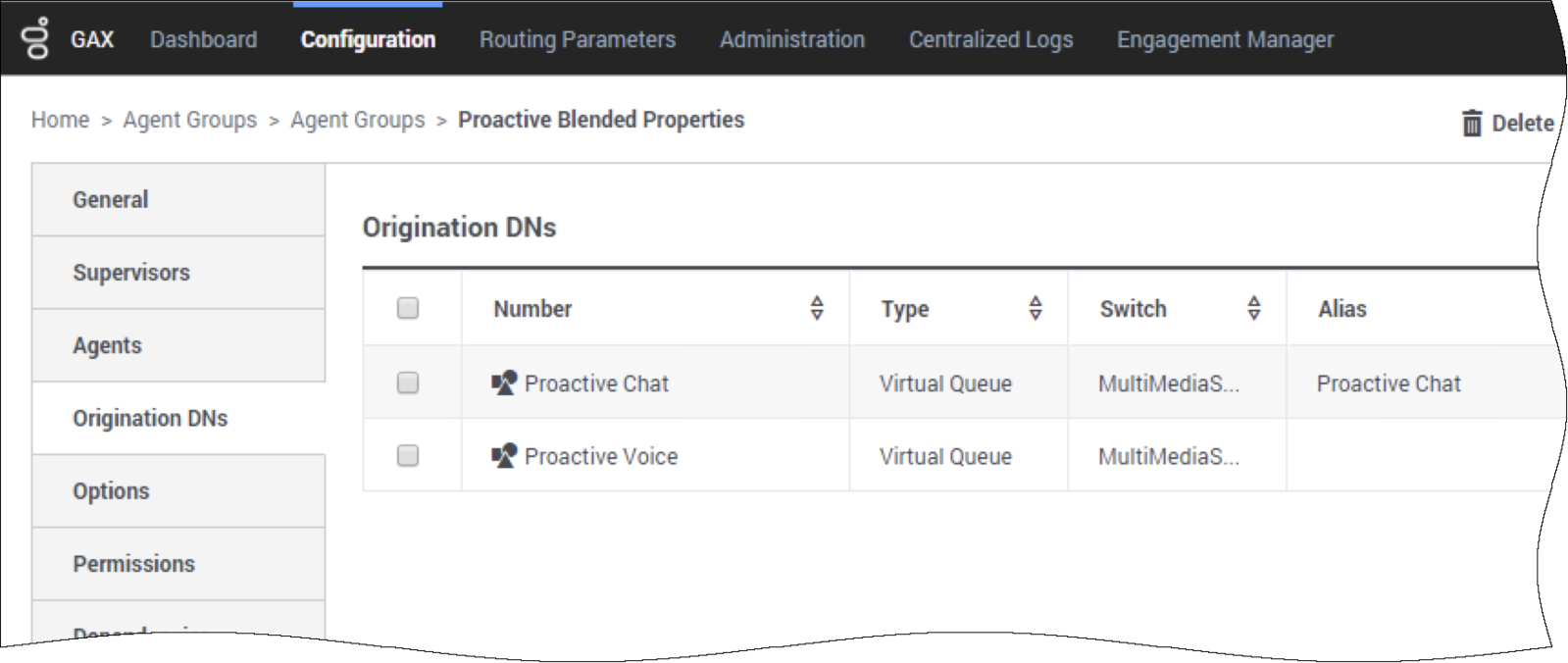
Task: Click the first Agent Groups breadcrumb
Action: [x=189, y=120]
